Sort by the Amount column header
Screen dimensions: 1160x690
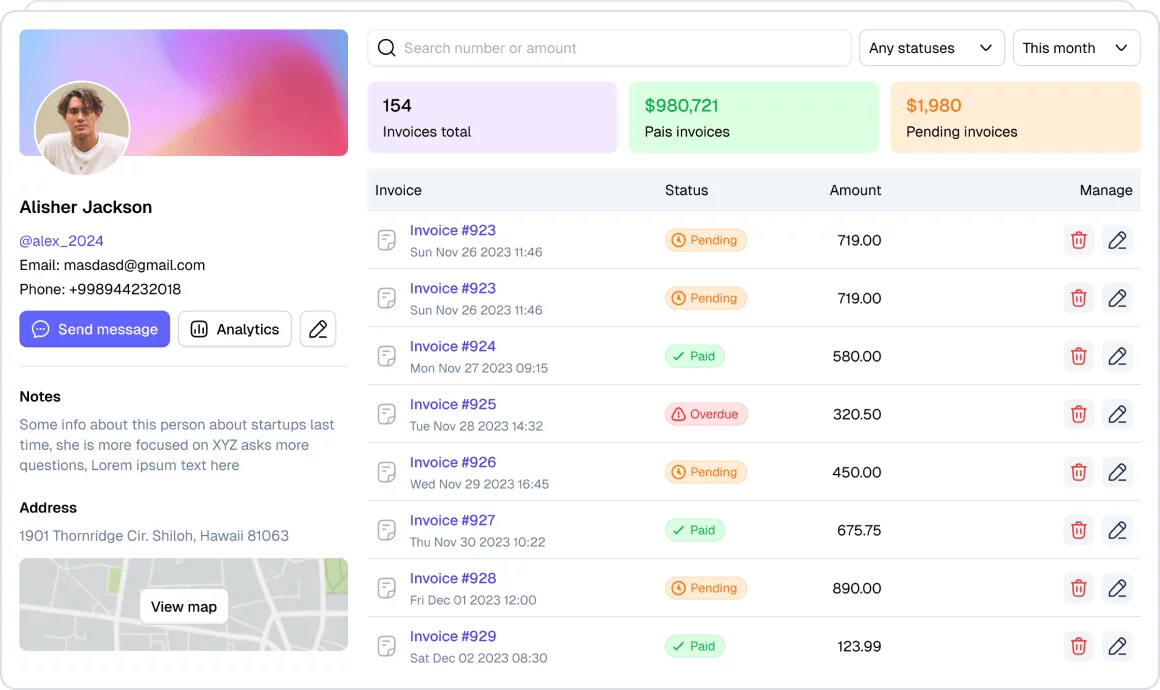tap(855, 190)
